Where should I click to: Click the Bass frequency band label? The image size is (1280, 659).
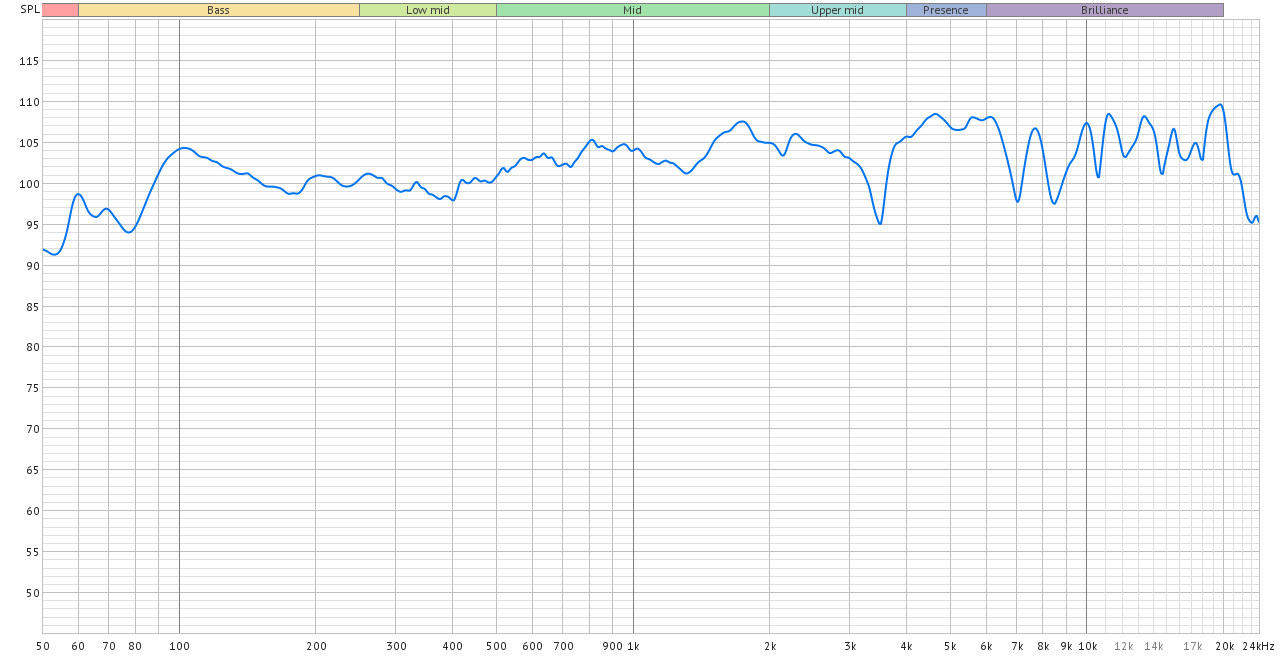(218, 10)
